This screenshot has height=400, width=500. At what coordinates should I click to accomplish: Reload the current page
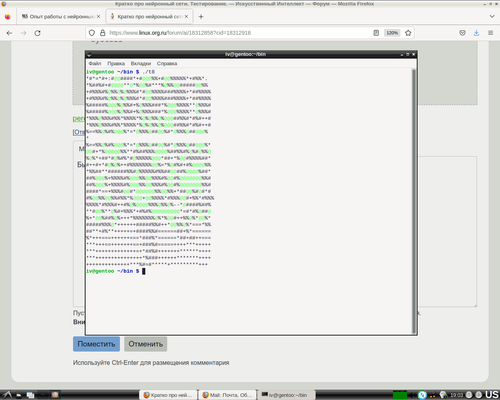38,33
